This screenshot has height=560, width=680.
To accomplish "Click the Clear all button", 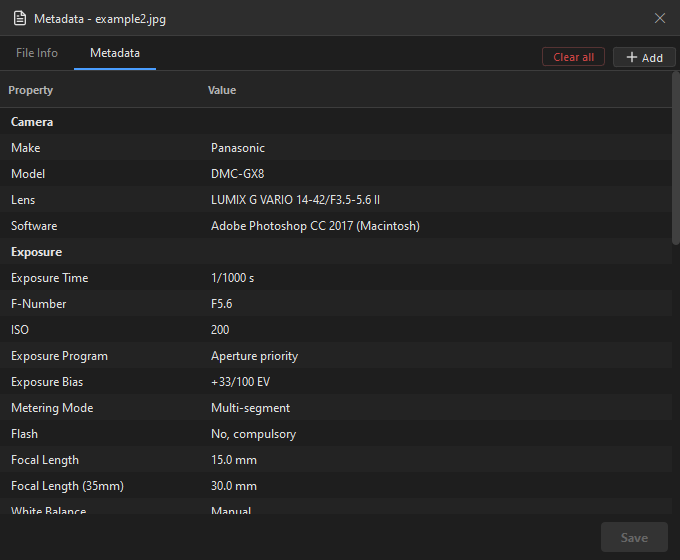I will 573,57.
